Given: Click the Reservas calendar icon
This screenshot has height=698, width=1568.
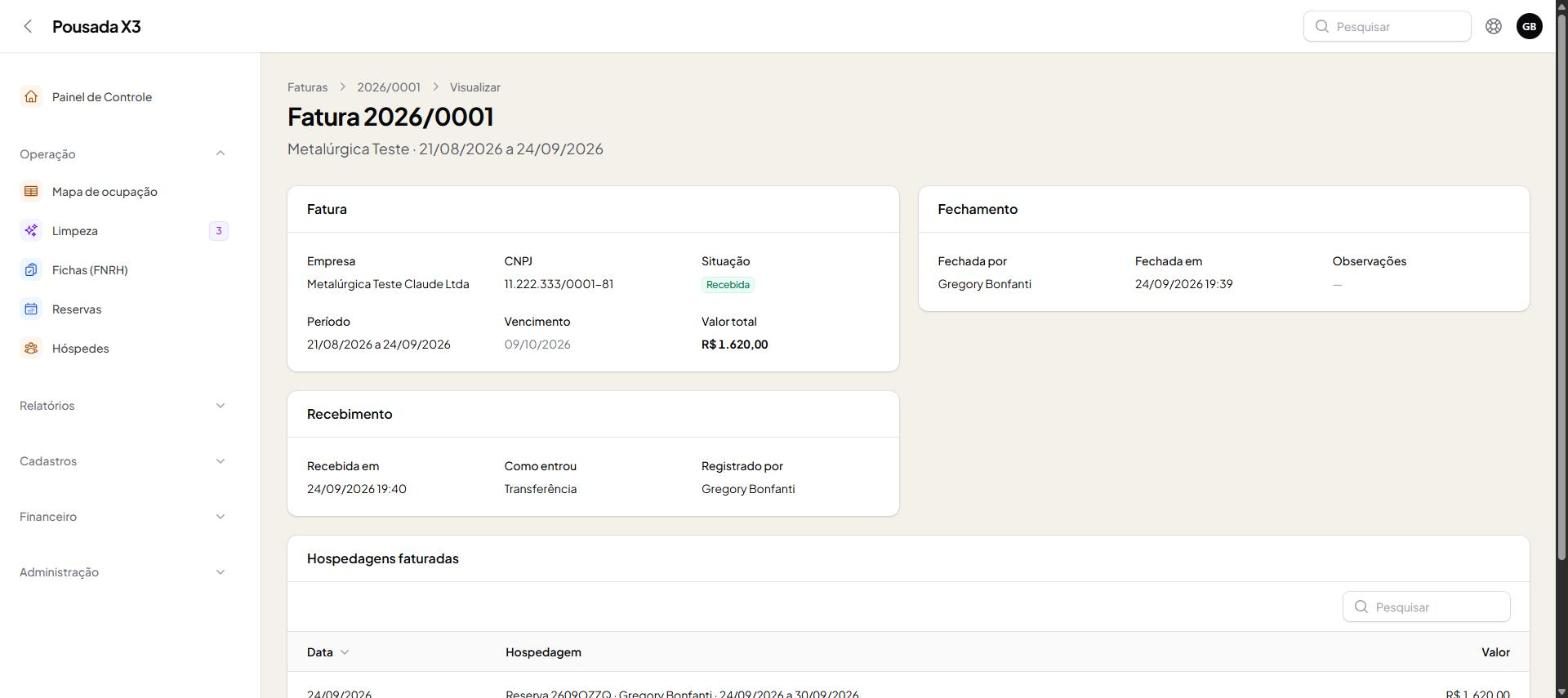Looking at the screenshot, I should pos(31,309).
